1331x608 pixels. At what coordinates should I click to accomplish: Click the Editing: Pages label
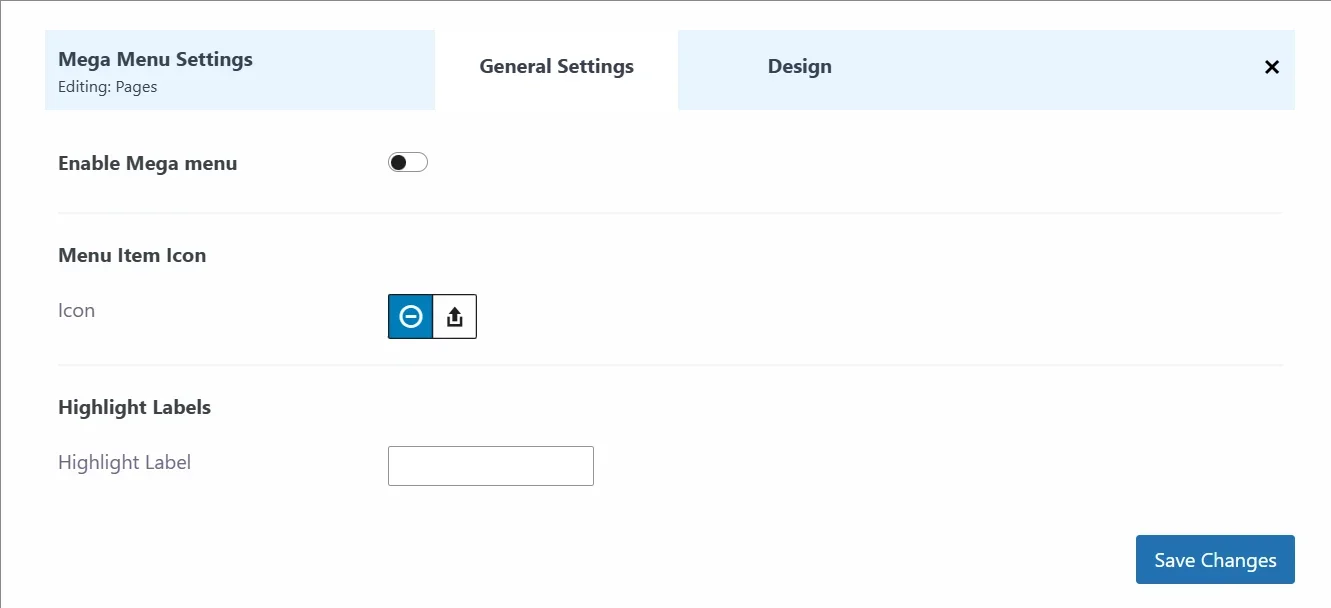pos(108,87)
